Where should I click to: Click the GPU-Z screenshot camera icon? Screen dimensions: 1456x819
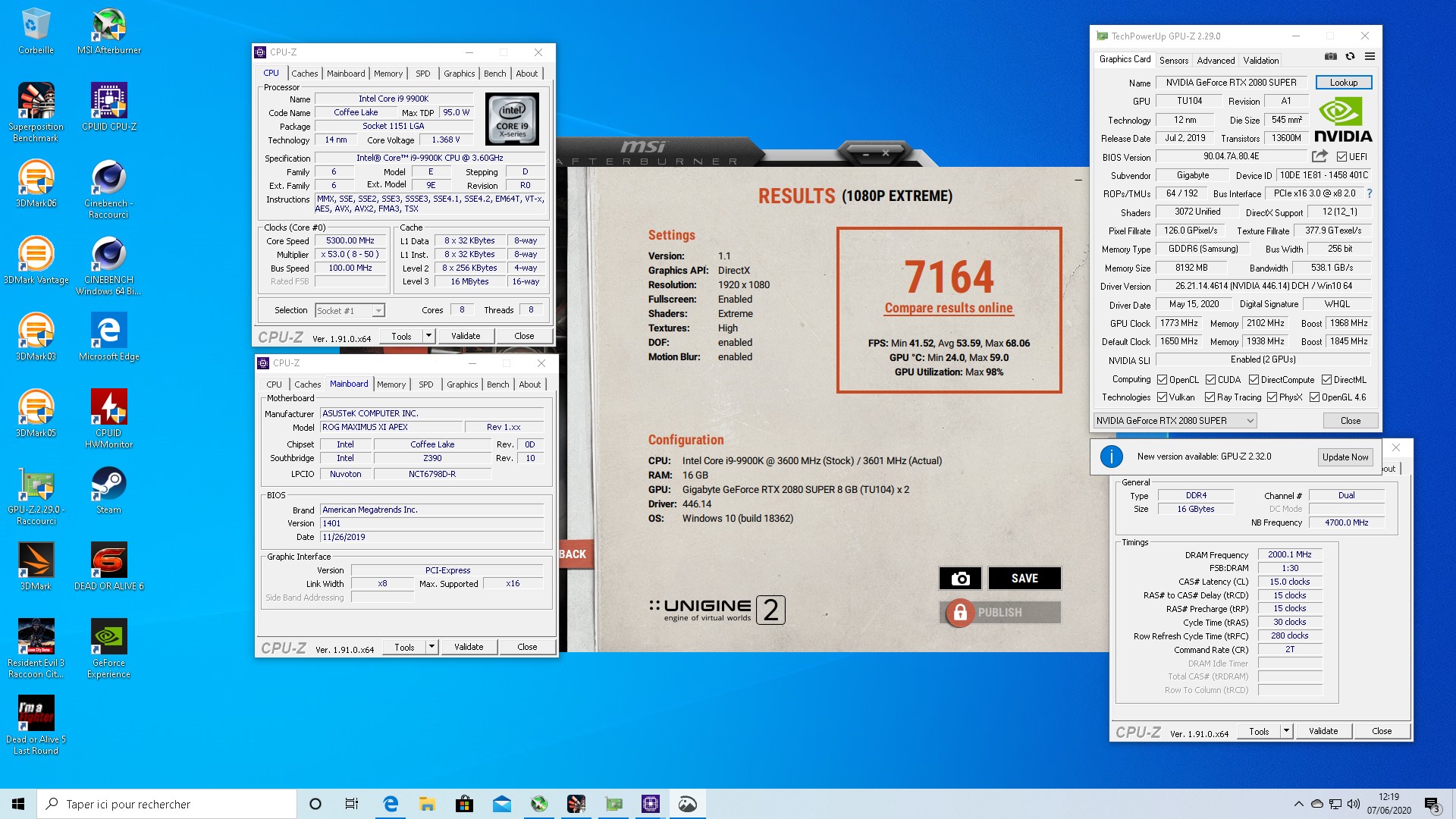point(1330,56)
